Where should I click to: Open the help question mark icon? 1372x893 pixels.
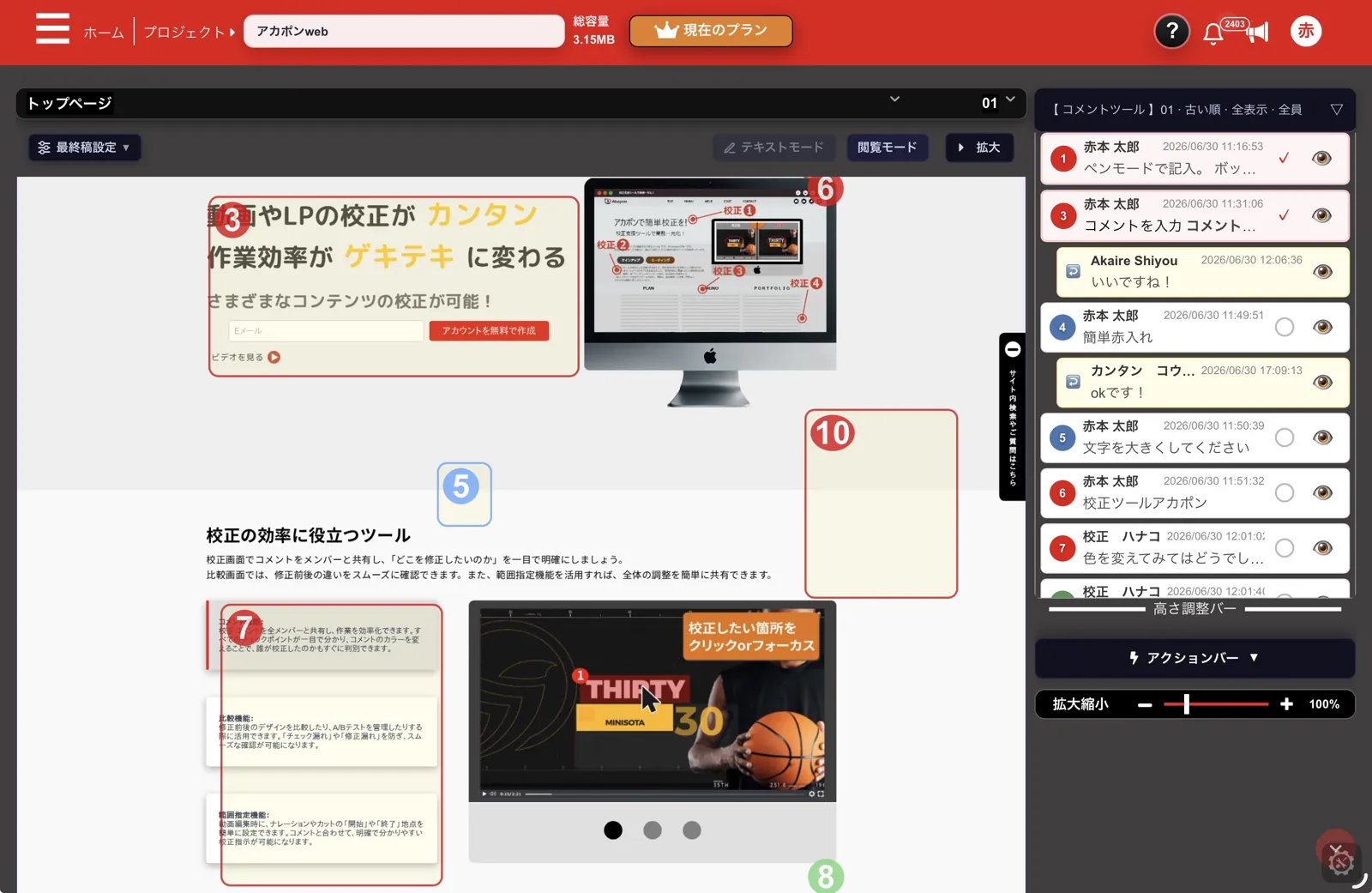point(1171,32)
